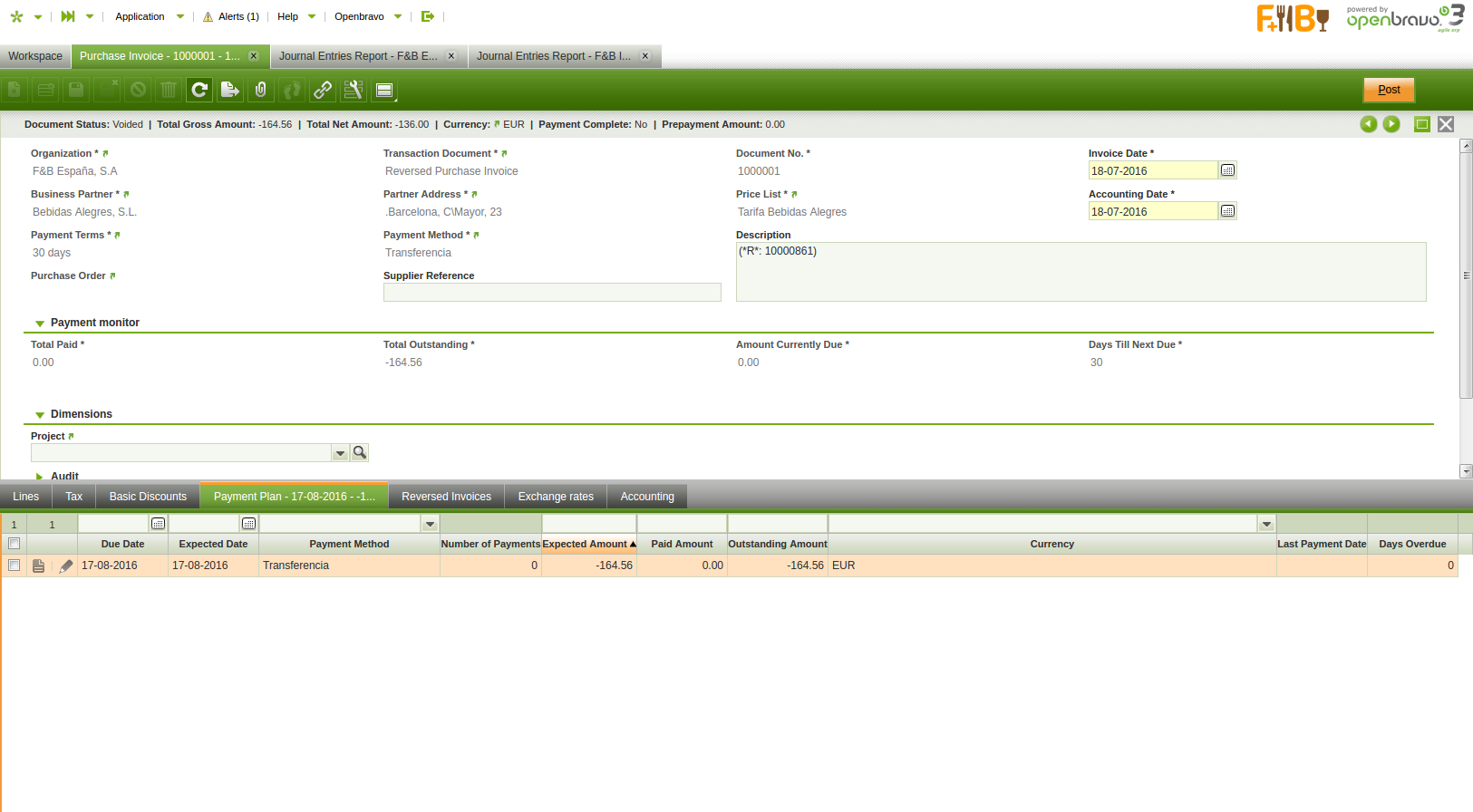Open the Invoice Date calendar picker
The width and height of the screenshot is (1473, 812).
pyautogui.click(x=1227, y=170)
